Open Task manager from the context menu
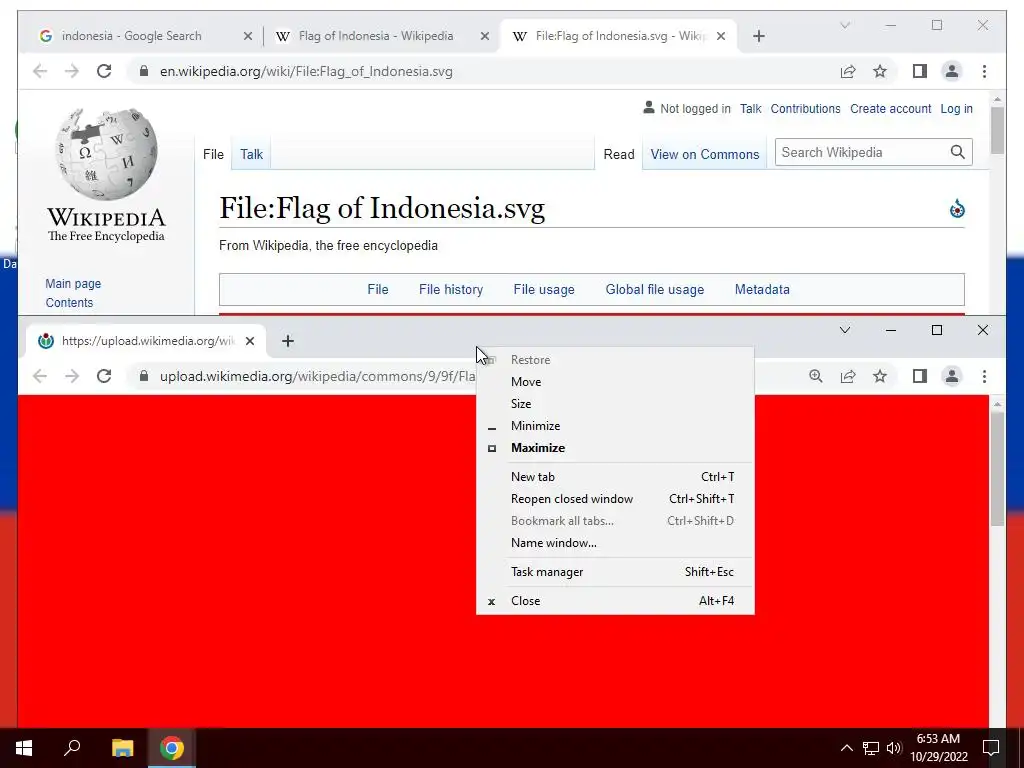 point(615,572)
